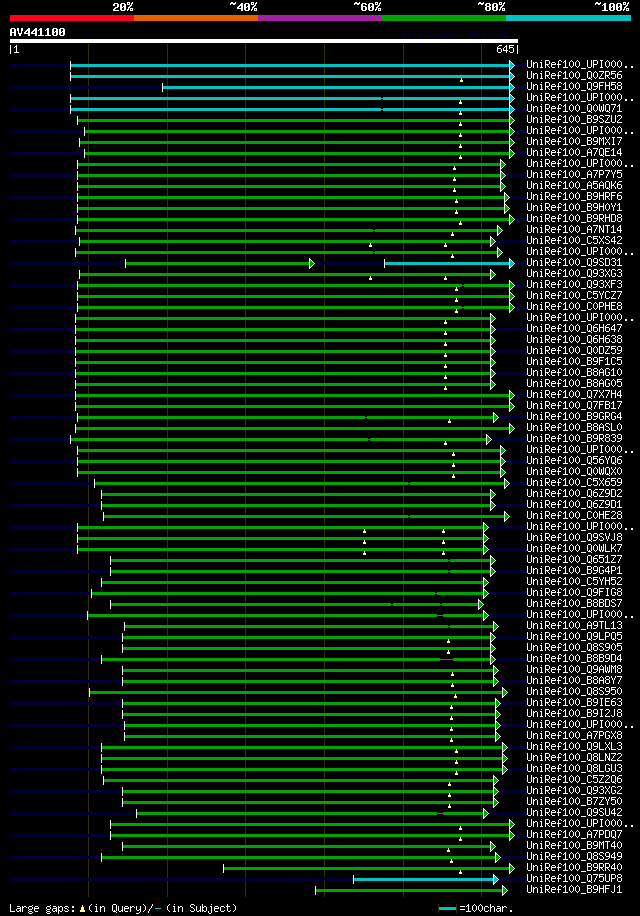This screenshot has height=916, width=640.
Task: Click UniRef100_Q9LXL3 in the hit list
Action: pos(574,747)
